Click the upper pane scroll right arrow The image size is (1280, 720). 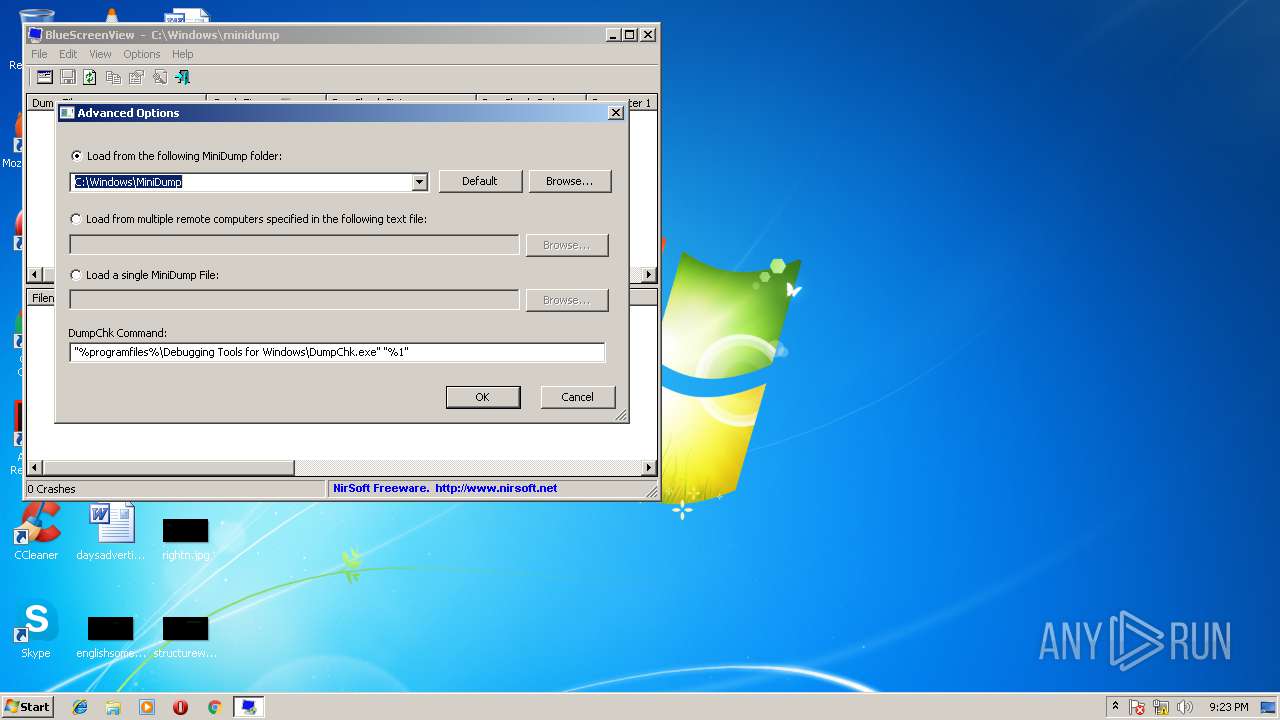coord(648,274)
